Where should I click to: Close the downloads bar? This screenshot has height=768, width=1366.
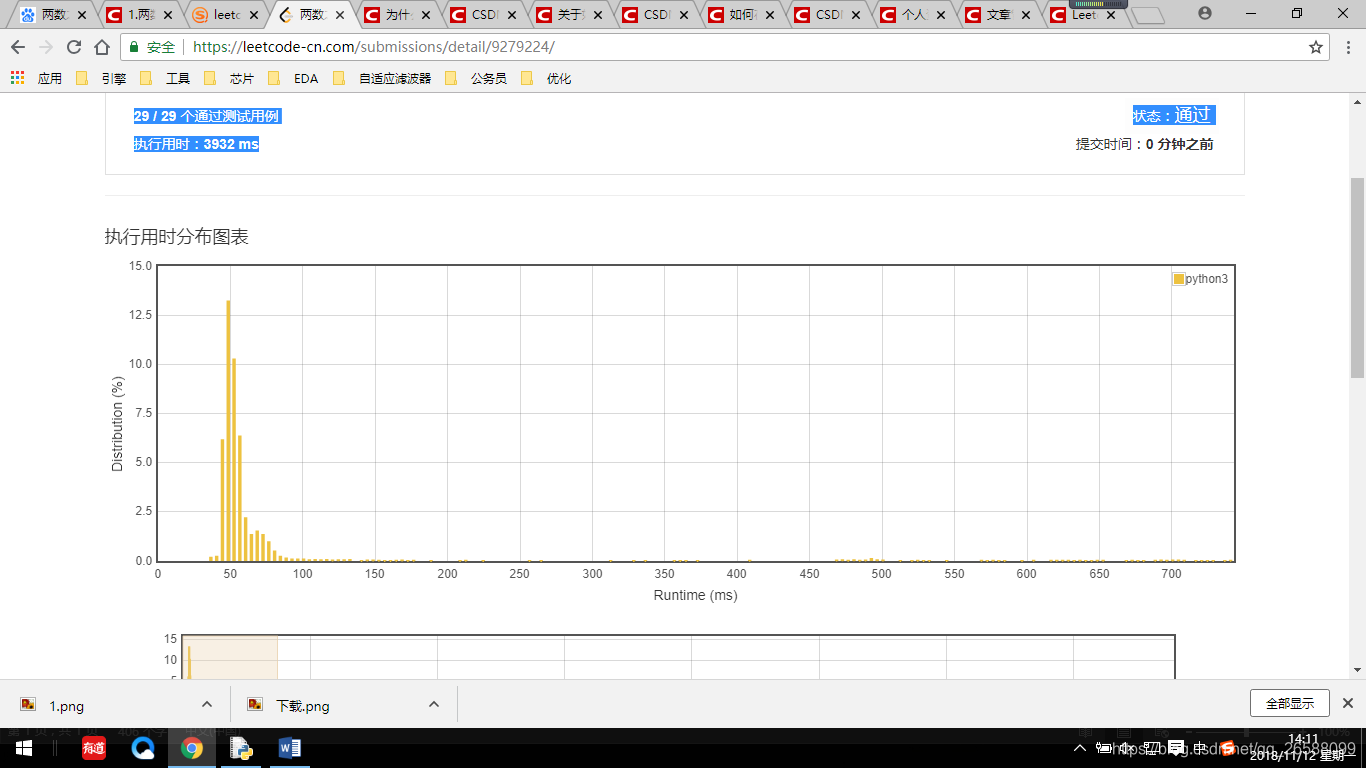click(1348, 703)
